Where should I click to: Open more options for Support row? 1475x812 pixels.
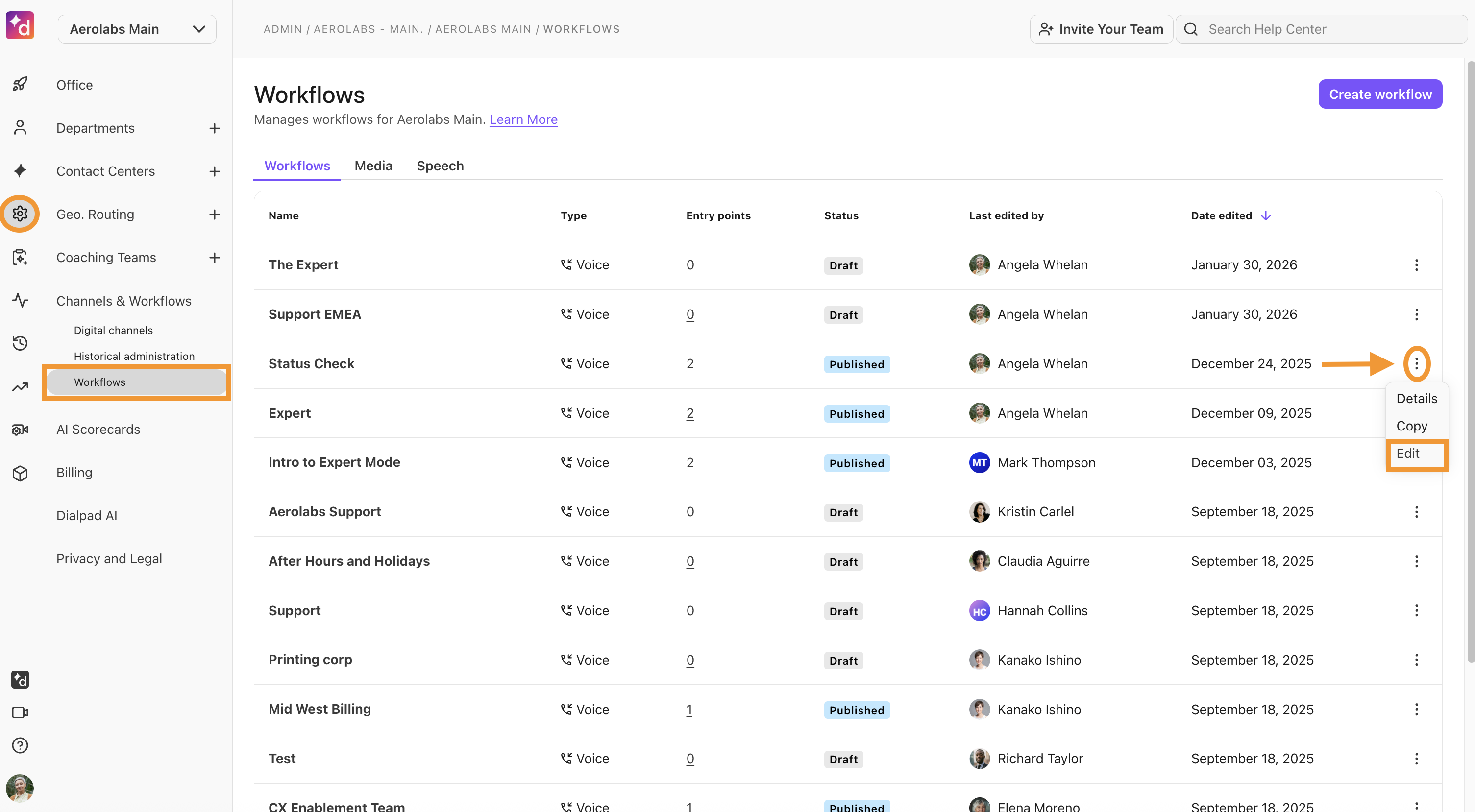click(1416, 610)
